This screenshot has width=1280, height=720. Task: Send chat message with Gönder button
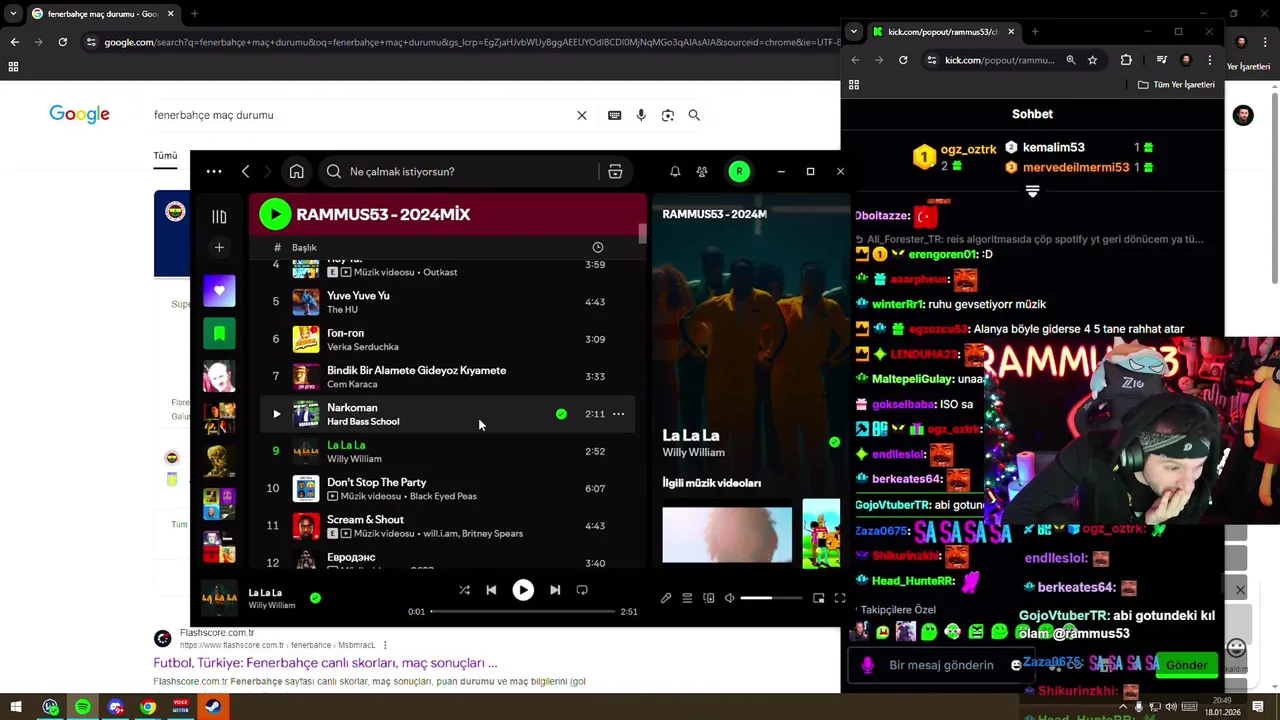(1187, 665)
